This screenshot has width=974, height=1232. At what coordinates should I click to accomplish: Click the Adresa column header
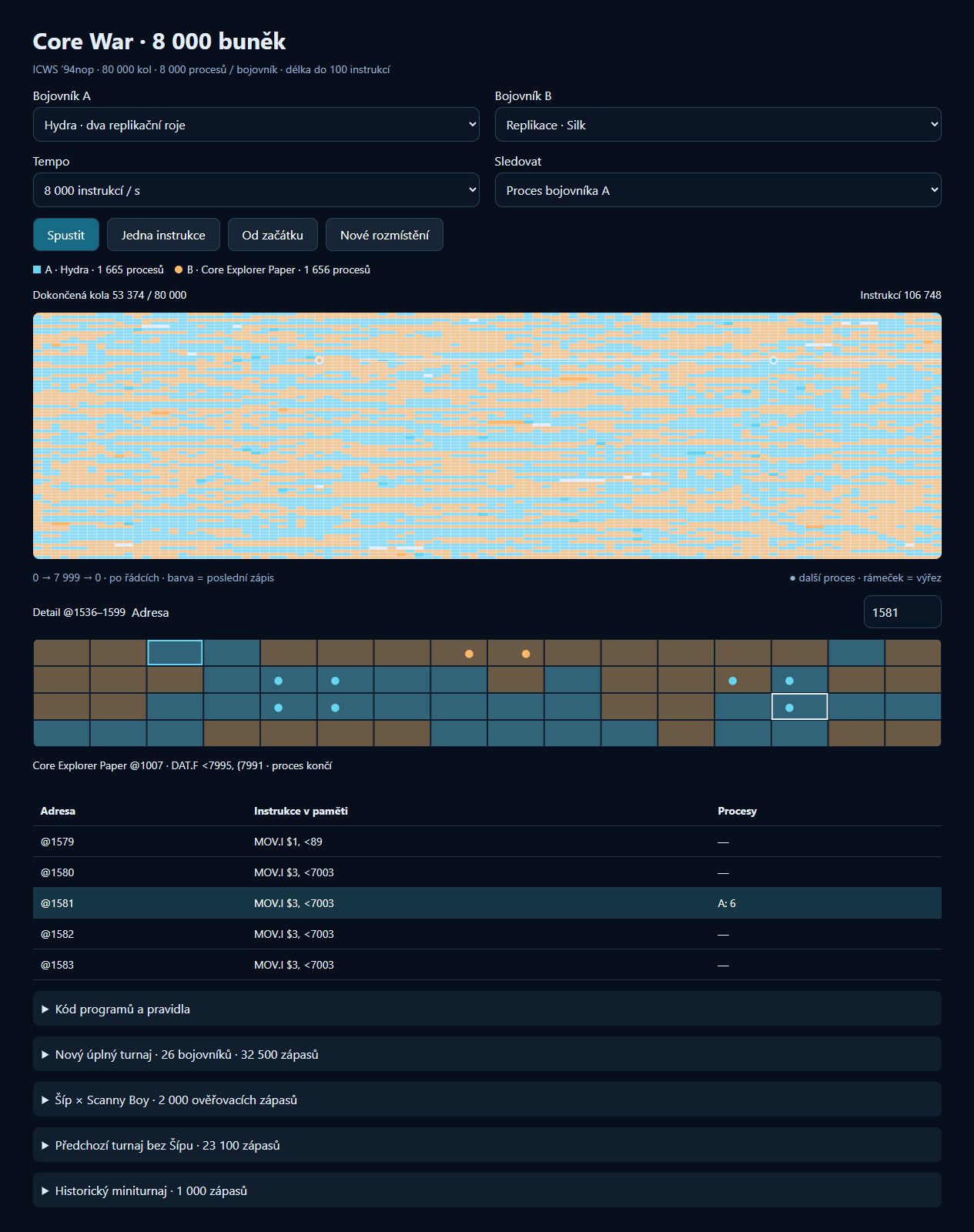pyautogui.click(x=58, y=811)
